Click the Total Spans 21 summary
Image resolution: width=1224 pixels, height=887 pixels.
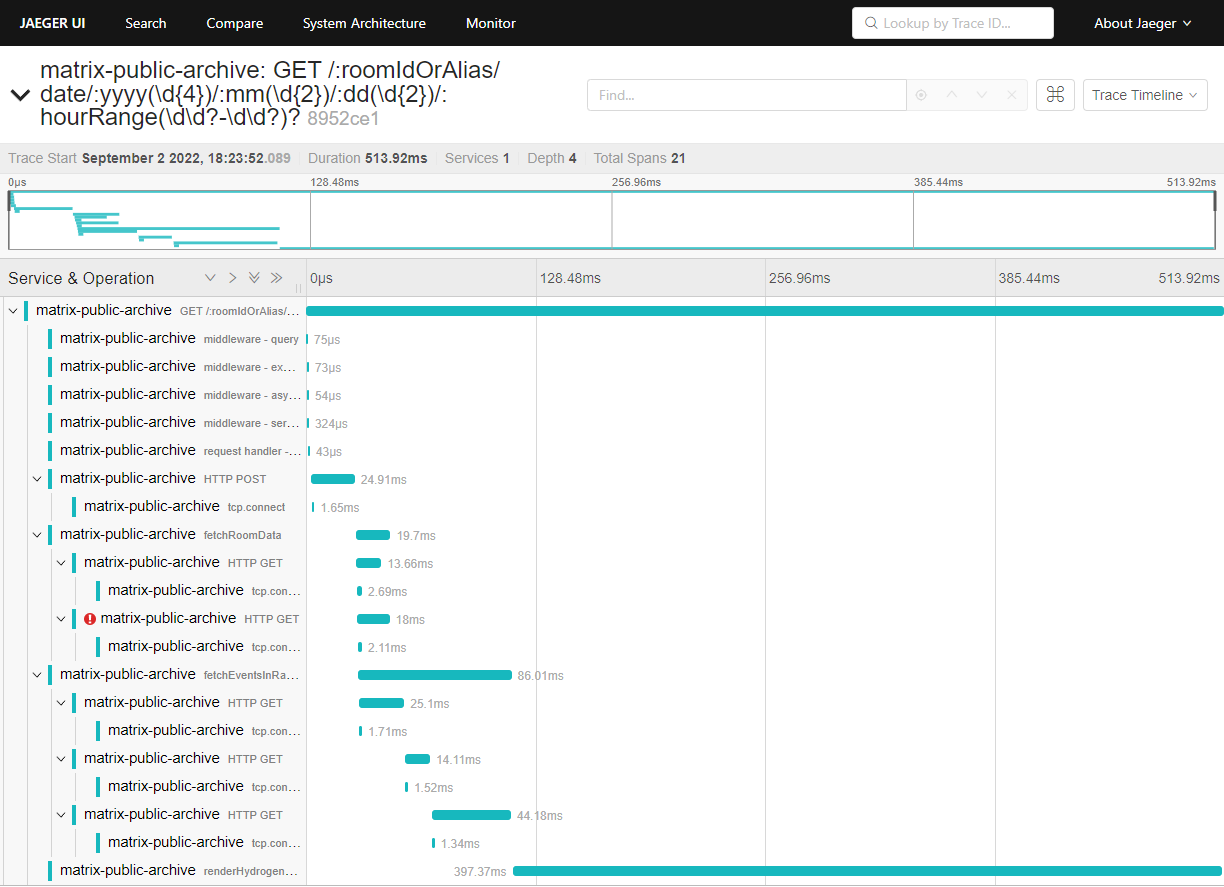click(640, 158)
